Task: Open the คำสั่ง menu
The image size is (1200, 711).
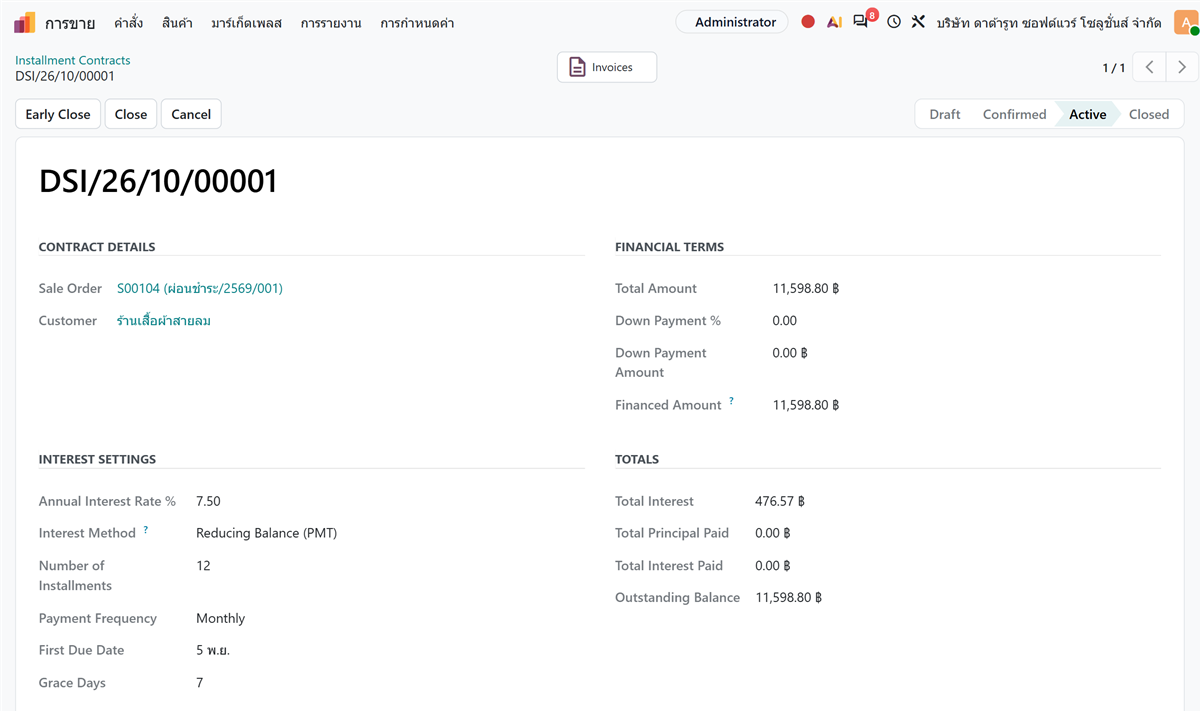Action: pyautogui.click(x=129, y=22)
